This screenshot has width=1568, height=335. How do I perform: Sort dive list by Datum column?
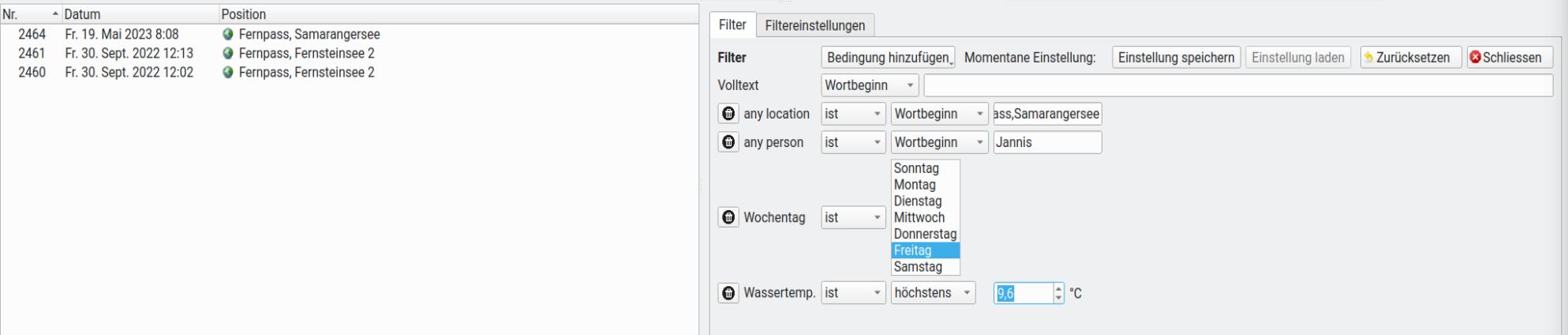pos(140,14)
